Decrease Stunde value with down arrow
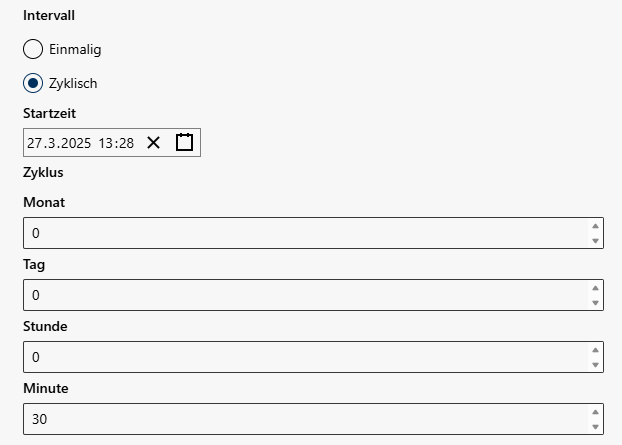 click(595, 365)
